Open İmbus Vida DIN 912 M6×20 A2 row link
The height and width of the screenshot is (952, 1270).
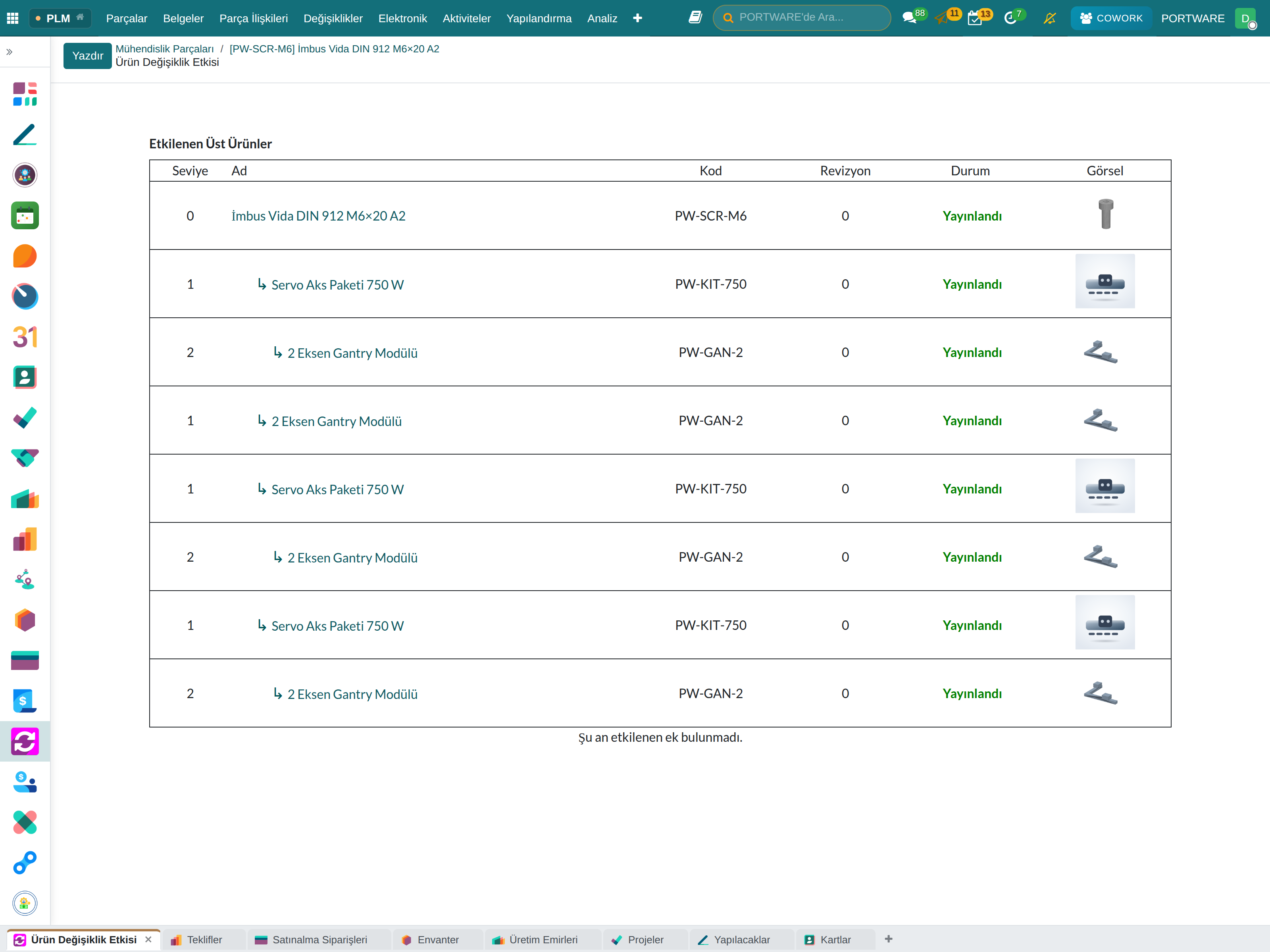click(x=318, y=216)
